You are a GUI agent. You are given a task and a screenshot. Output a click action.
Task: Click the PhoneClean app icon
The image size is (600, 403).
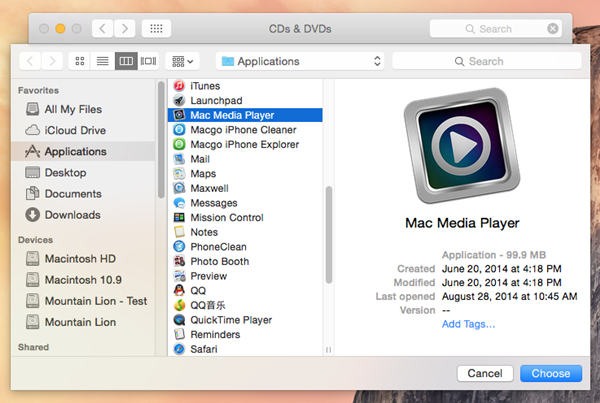point(179,246)
